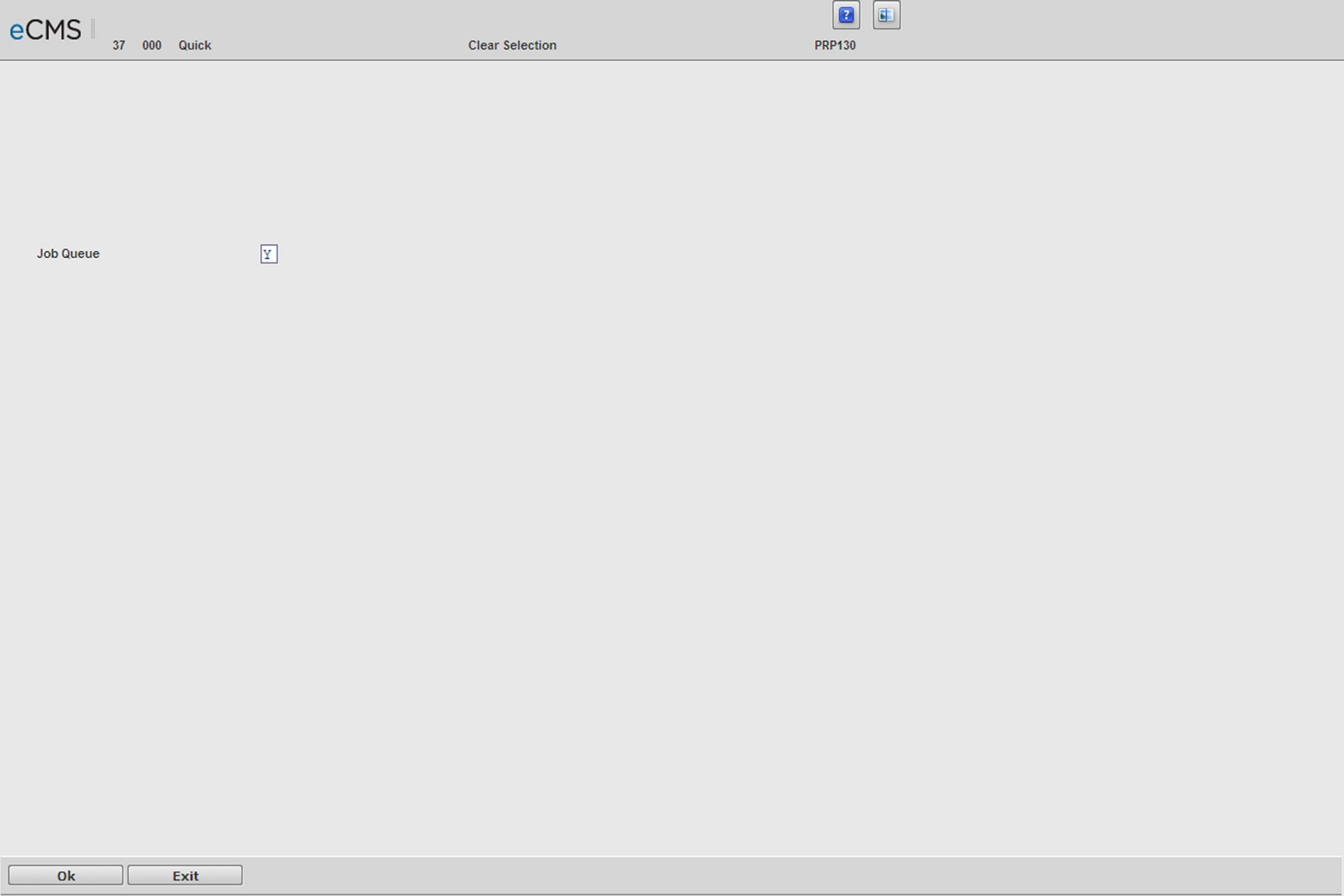This screenshot has height=896, width=1344.
Task: Leave the screen with Exit button
Action: [x=185, y=875]
